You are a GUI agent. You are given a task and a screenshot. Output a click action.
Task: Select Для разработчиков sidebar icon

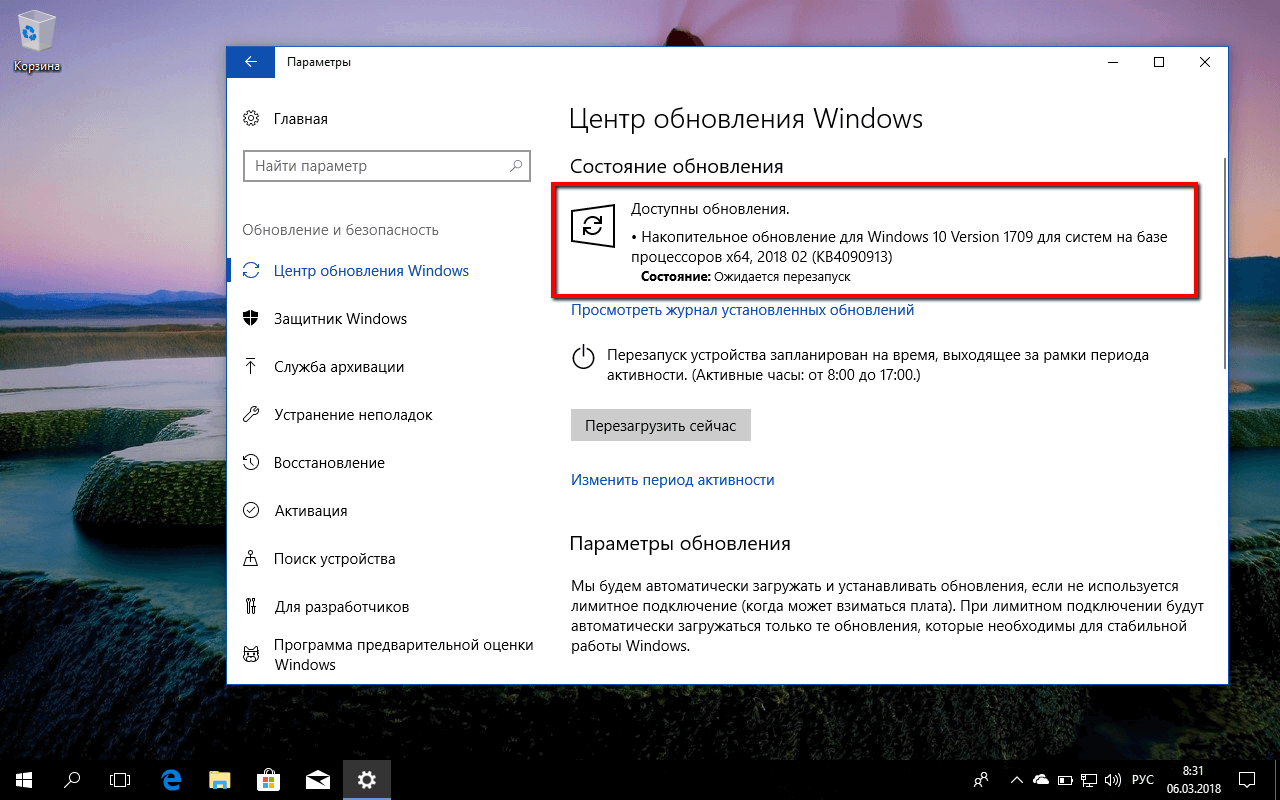point(251,606)
